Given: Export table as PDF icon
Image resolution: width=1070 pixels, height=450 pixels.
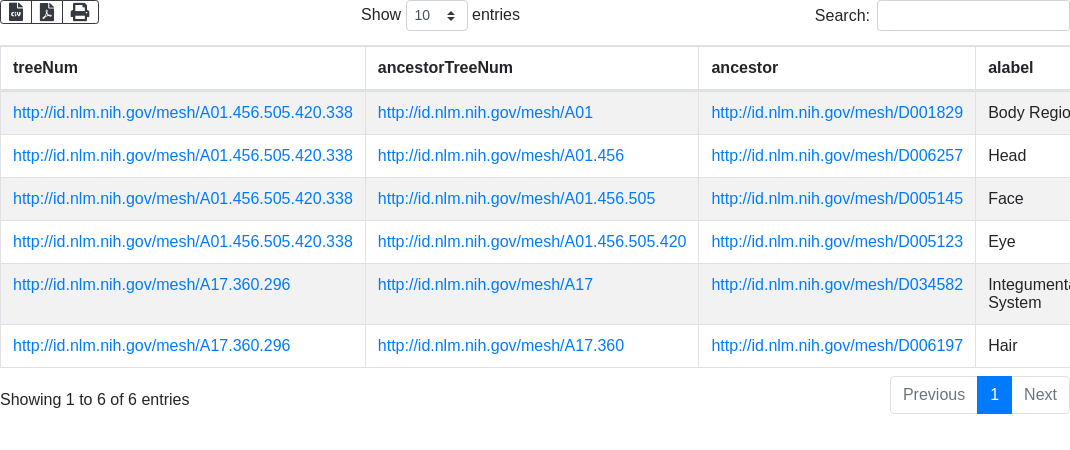Looking at the screenshot, I should pyautogui.click(x=47, y=12).
